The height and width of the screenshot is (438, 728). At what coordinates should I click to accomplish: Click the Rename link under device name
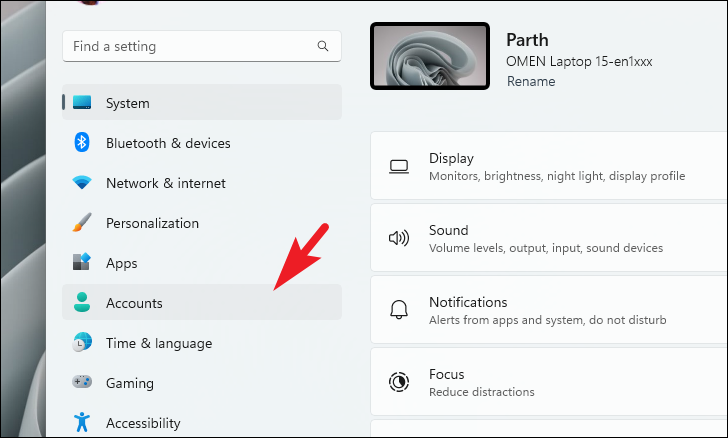[x=531, y=81]
